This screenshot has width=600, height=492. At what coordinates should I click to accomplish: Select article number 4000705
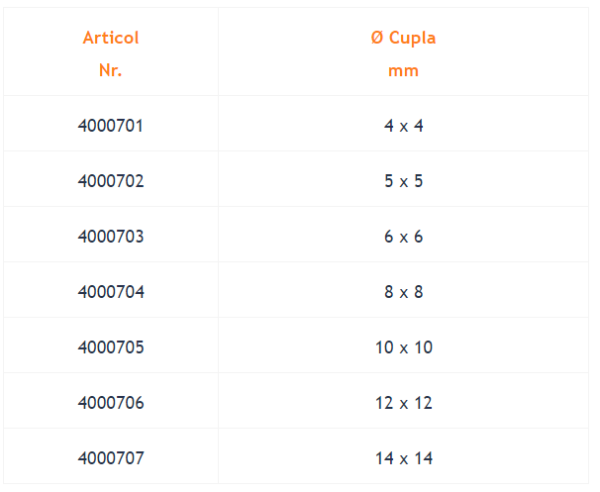[x=111, y=347]
